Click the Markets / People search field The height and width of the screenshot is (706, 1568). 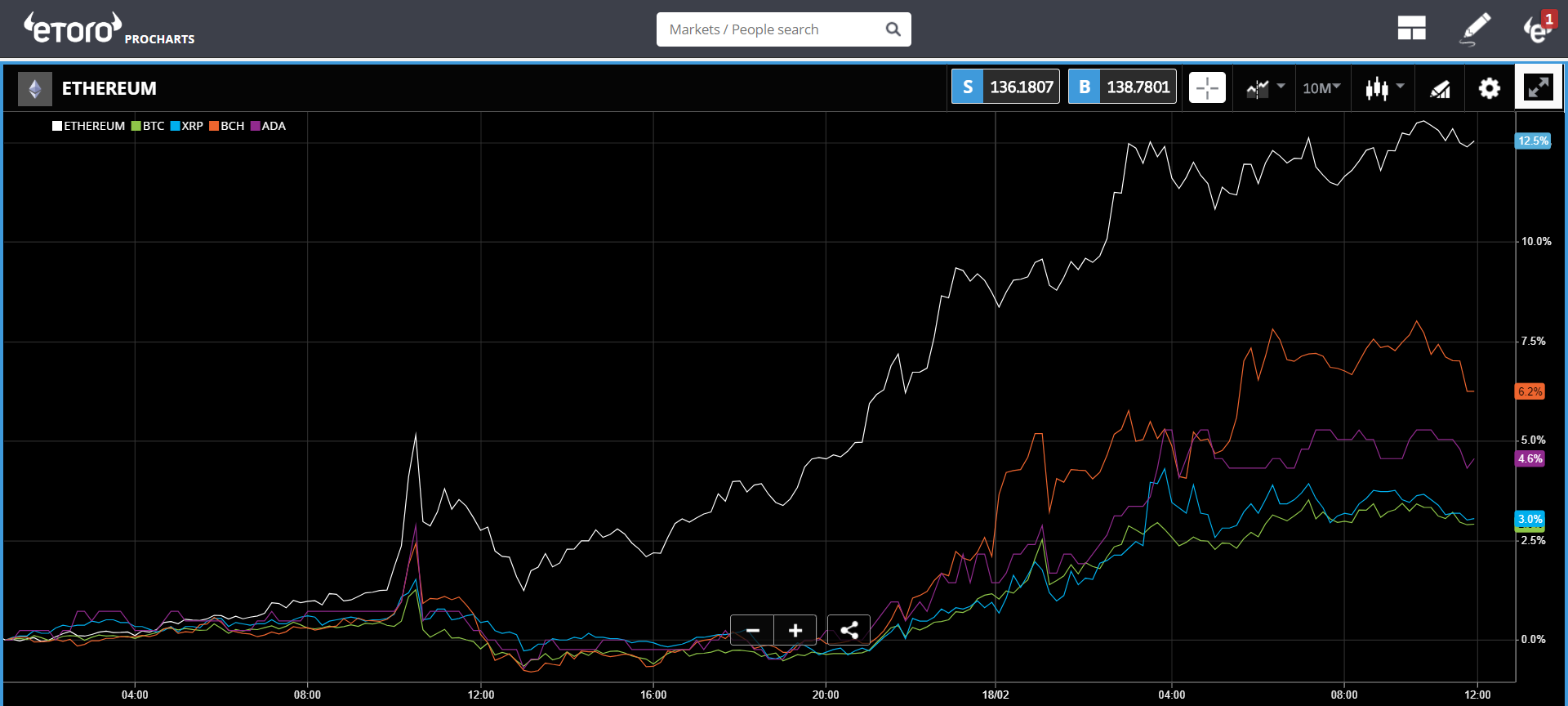[x=772, y=29]
